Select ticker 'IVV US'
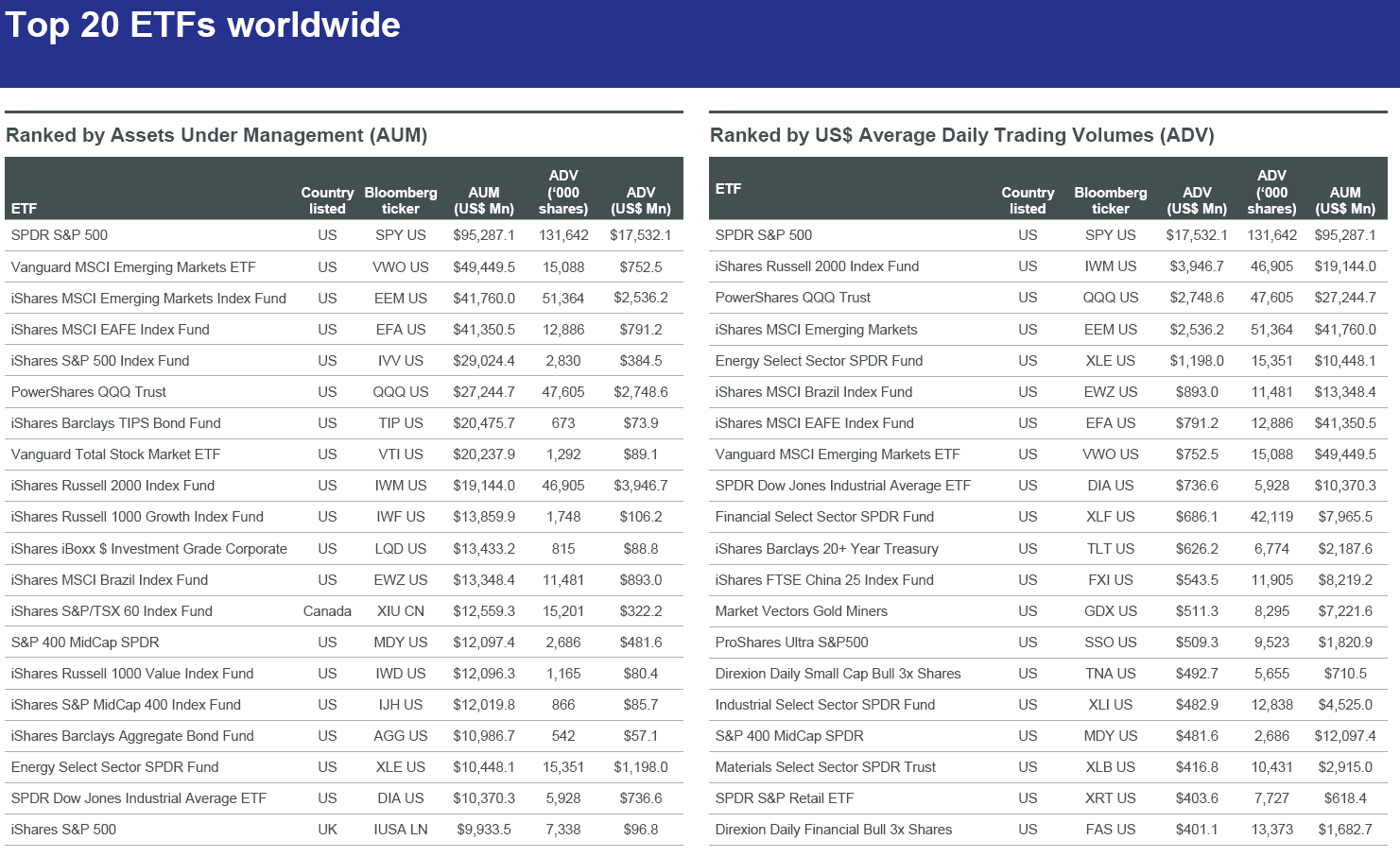 pyautogui.click(x=401, y=361)
